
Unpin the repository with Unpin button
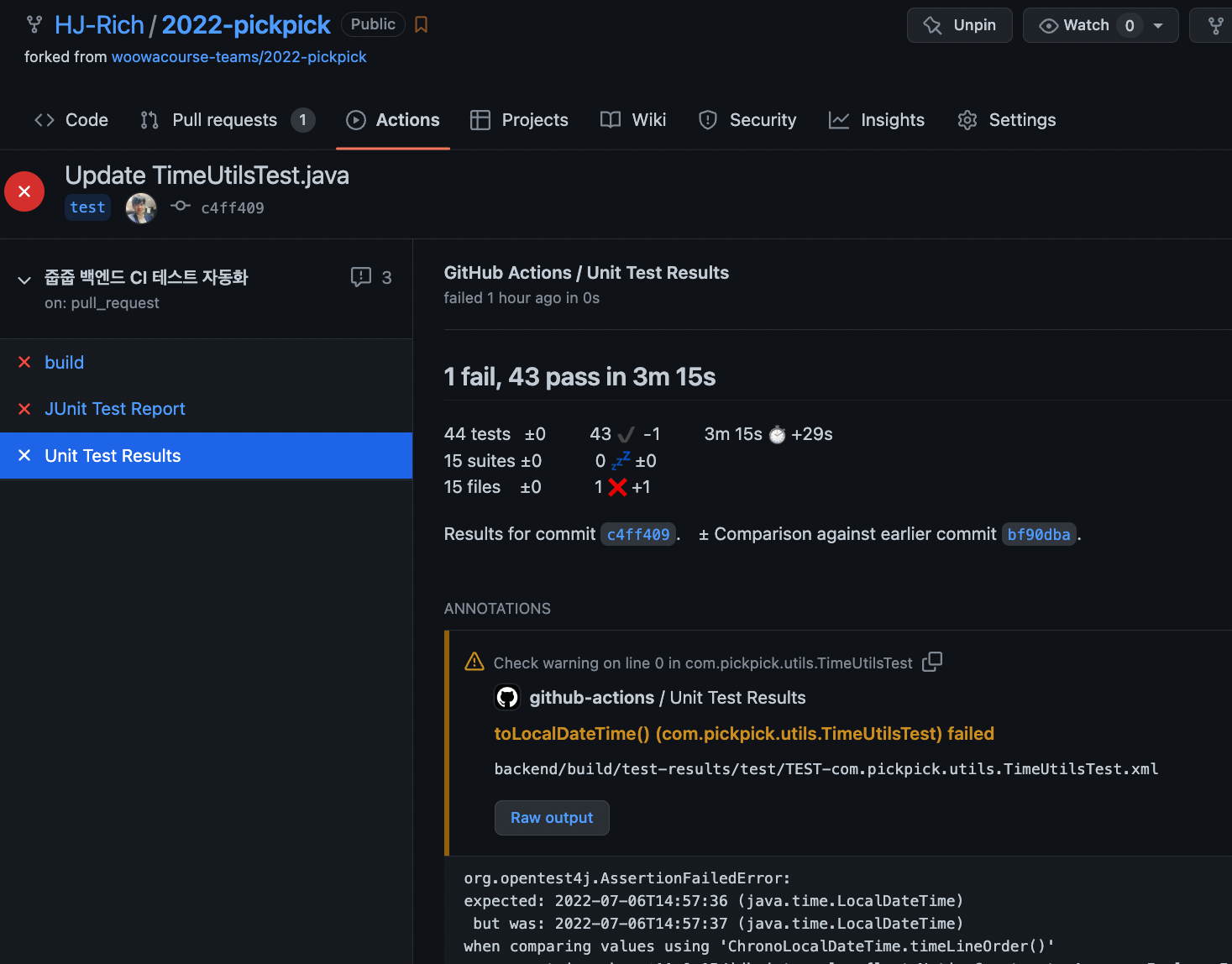(x=960, y=25)
